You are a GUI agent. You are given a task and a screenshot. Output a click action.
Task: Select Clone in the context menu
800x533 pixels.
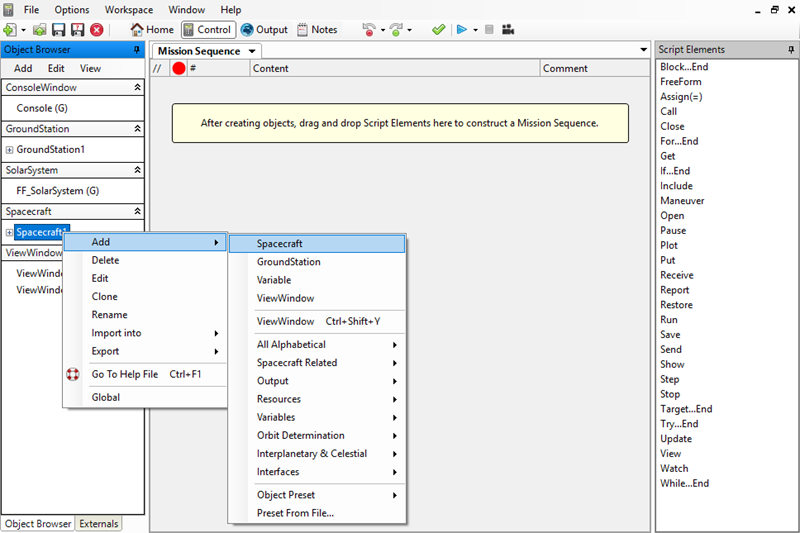point(145,296)
